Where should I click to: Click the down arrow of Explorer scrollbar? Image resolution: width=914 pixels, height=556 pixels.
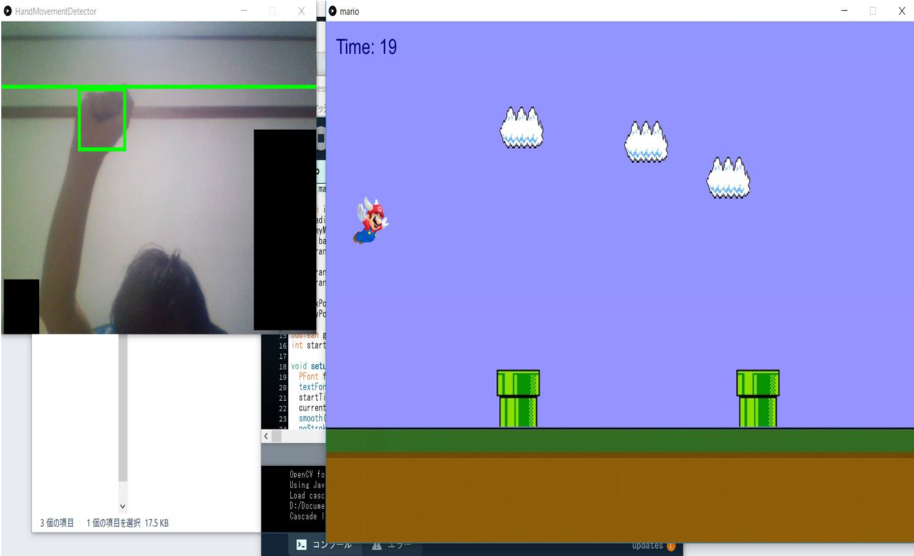(x=122, y=506)
